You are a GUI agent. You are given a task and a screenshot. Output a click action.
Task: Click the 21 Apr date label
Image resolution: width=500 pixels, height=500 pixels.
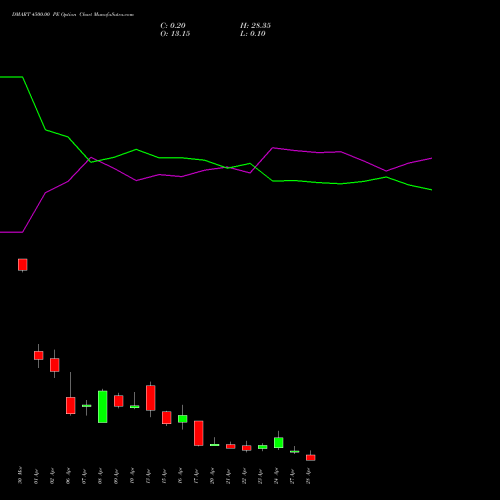228,476
